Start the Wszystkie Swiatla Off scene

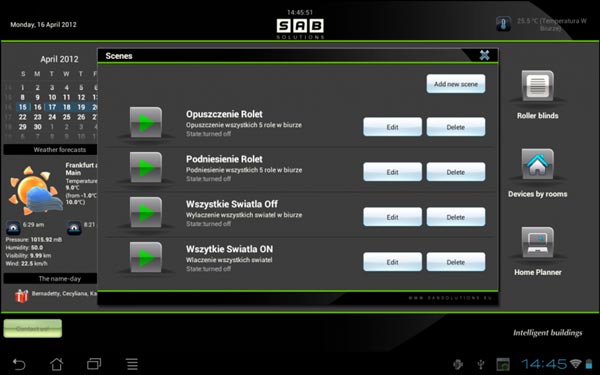click(146, 212)
